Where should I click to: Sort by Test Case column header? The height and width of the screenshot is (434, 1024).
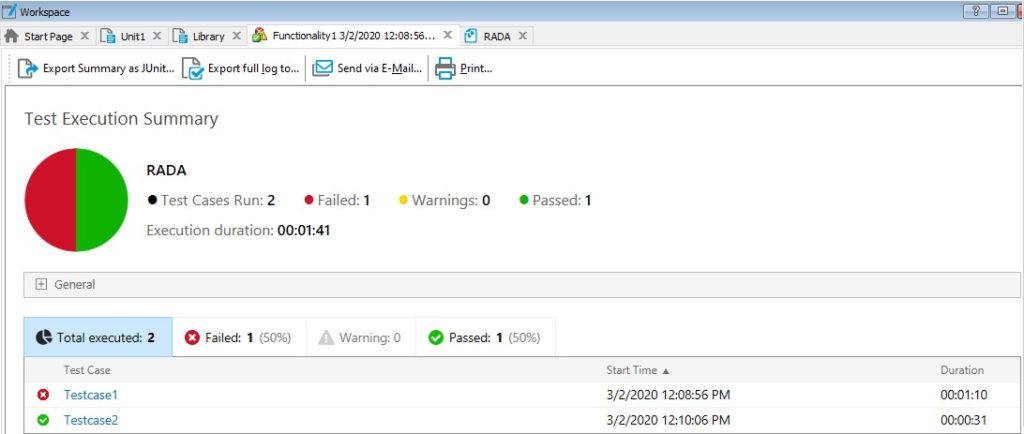click(x=87, y=370)
